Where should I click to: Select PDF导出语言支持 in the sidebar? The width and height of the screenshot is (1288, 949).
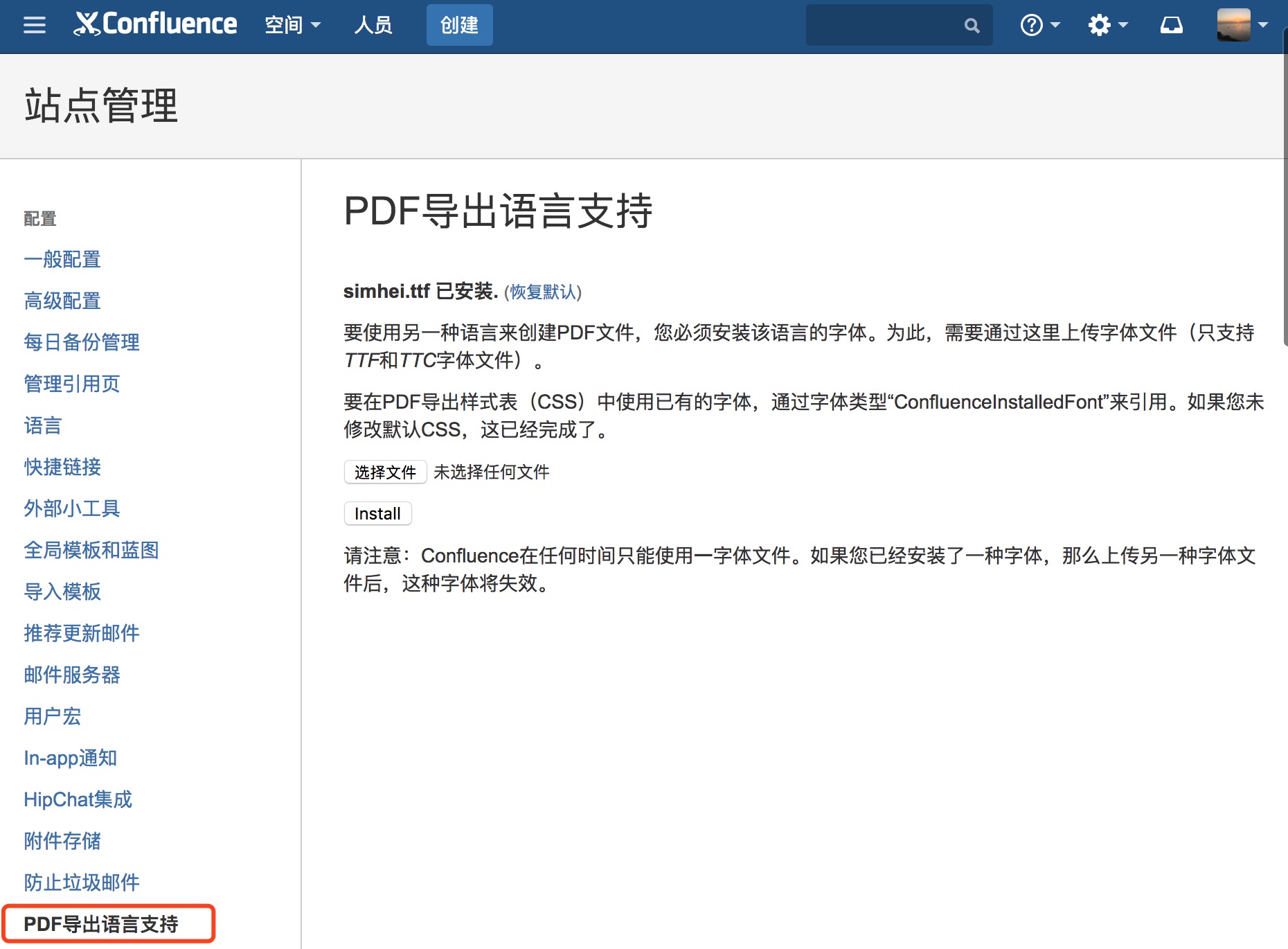pos(101,924)
